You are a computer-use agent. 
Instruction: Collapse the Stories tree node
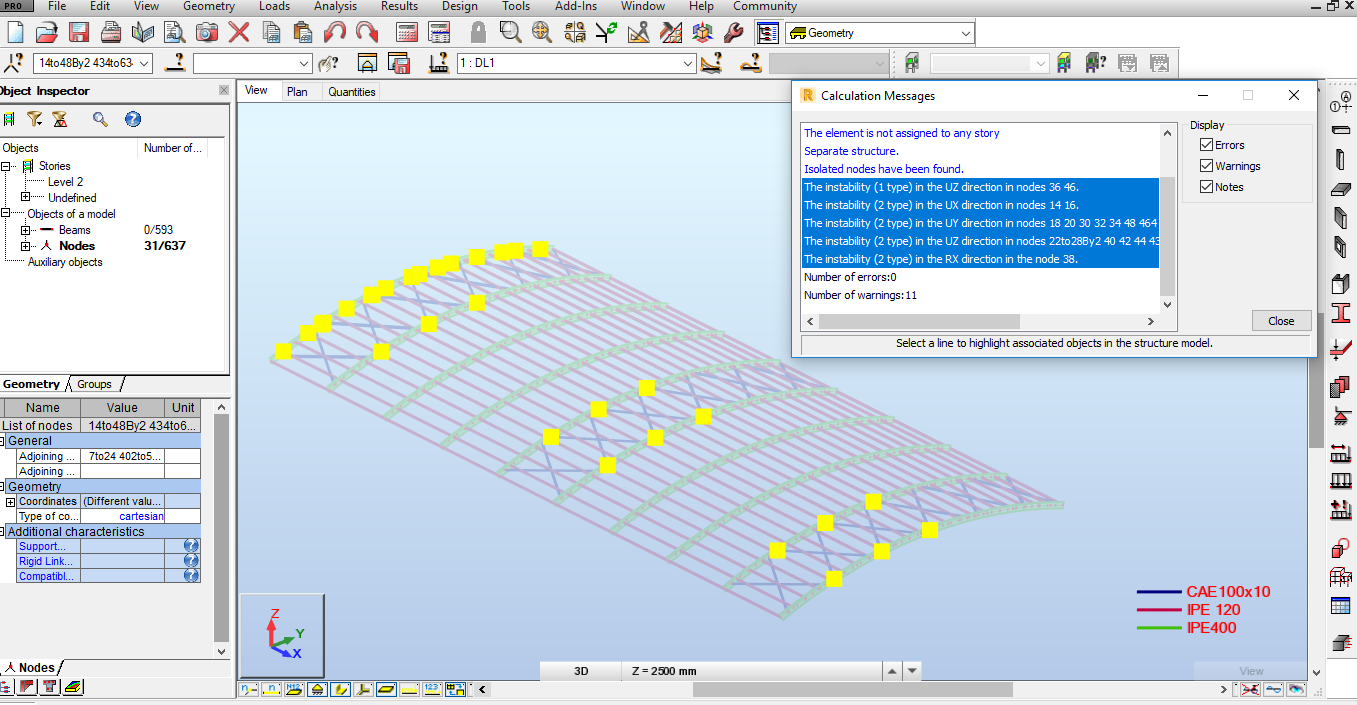click(x=6, y=166)
